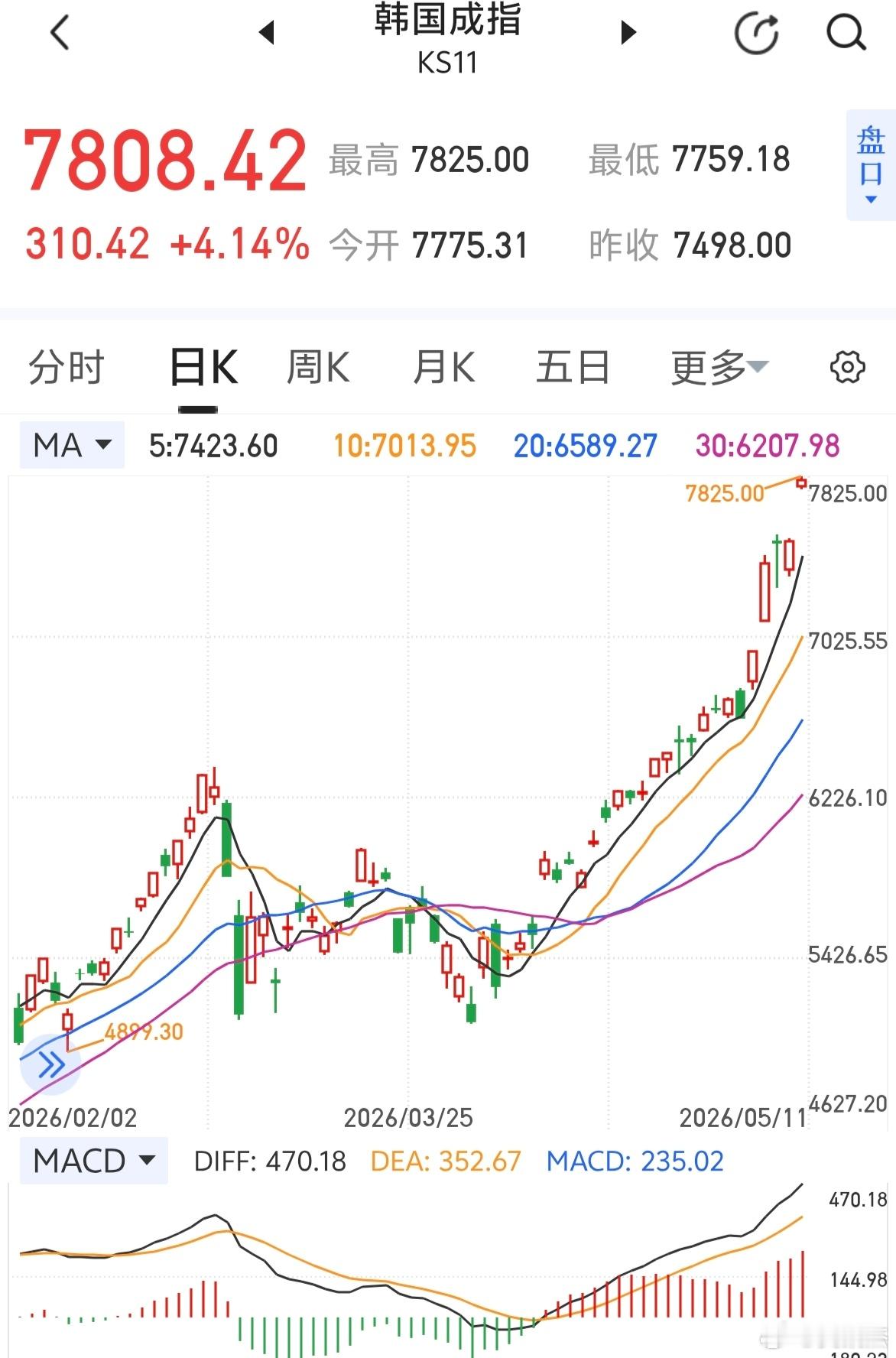Tap the MA5 value 5:7423.60
This screenshot has height=1358, width=896.
point(213,446)
